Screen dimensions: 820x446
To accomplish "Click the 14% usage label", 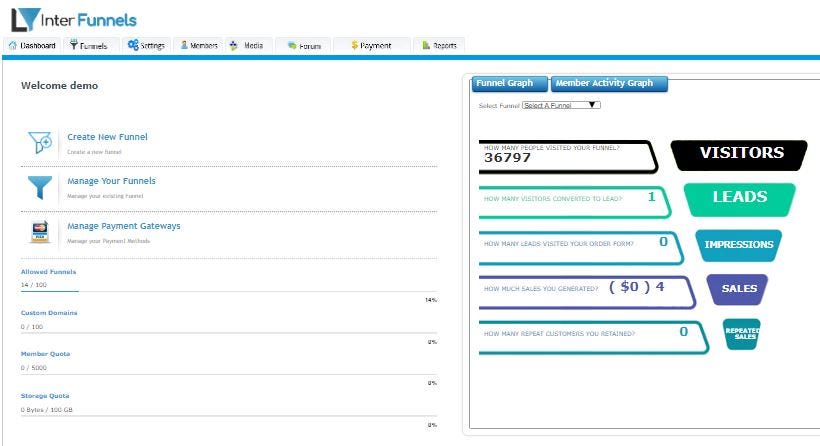I will coord(431,300).
